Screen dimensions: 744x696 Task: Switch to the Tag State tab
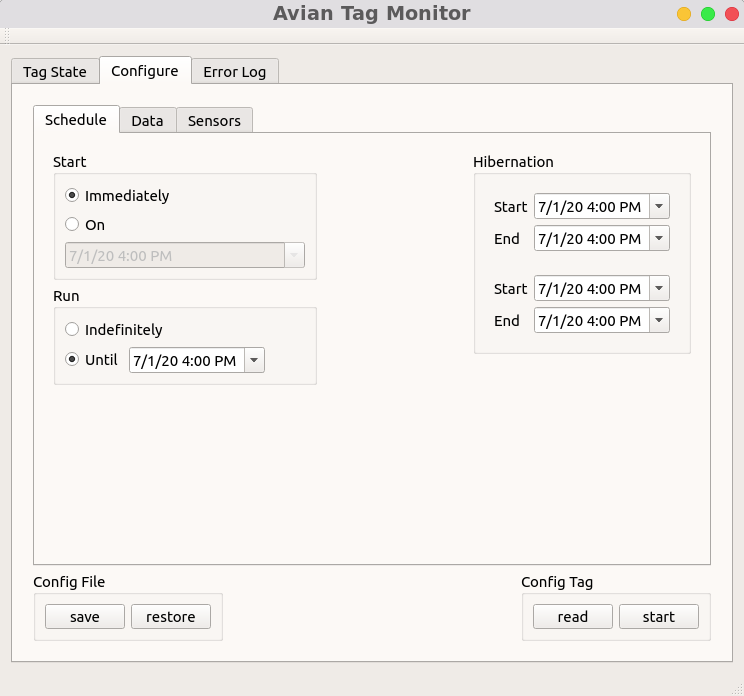click(x=55, y=72)
